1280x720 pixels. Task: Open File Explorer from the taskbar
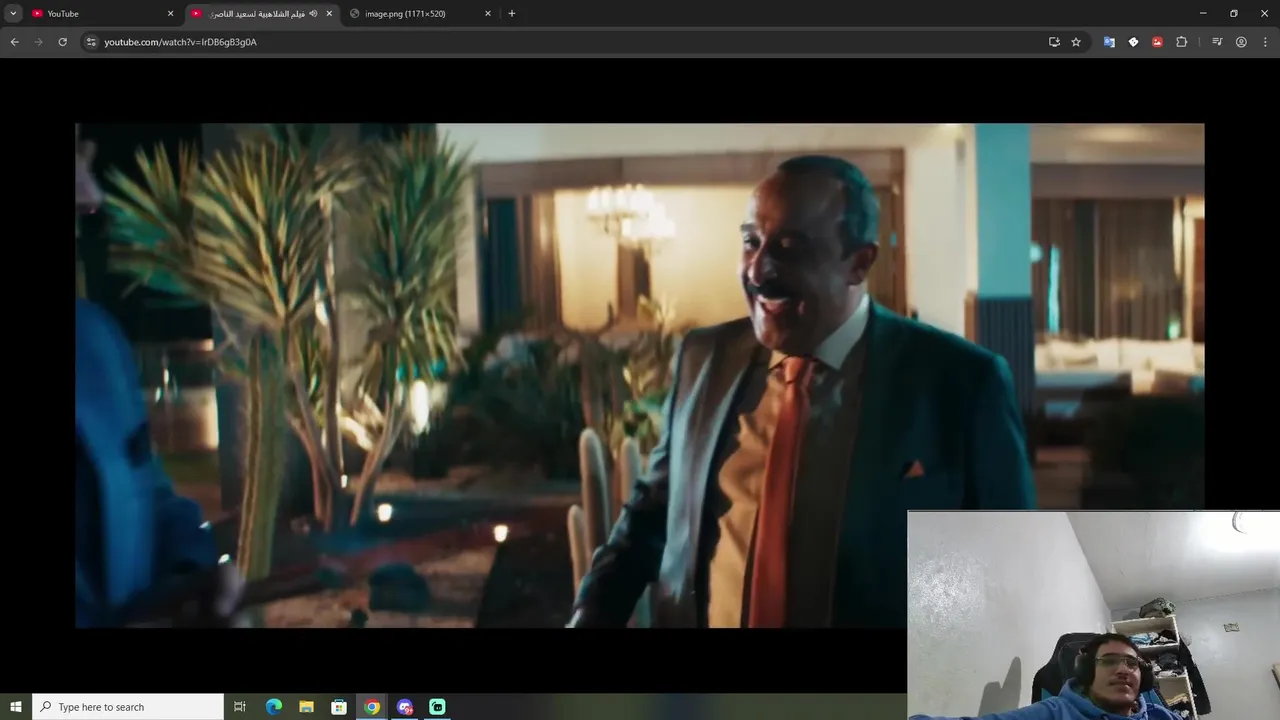(307, 707)
